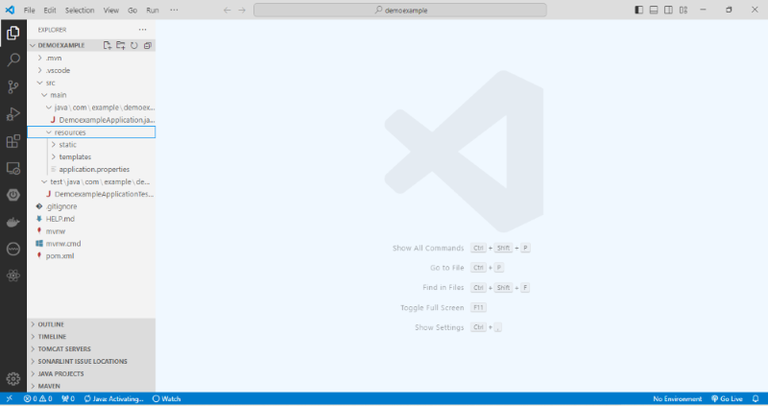
Task: Click the ports forwarded indicator in status bar
Action: click(68, 399)
